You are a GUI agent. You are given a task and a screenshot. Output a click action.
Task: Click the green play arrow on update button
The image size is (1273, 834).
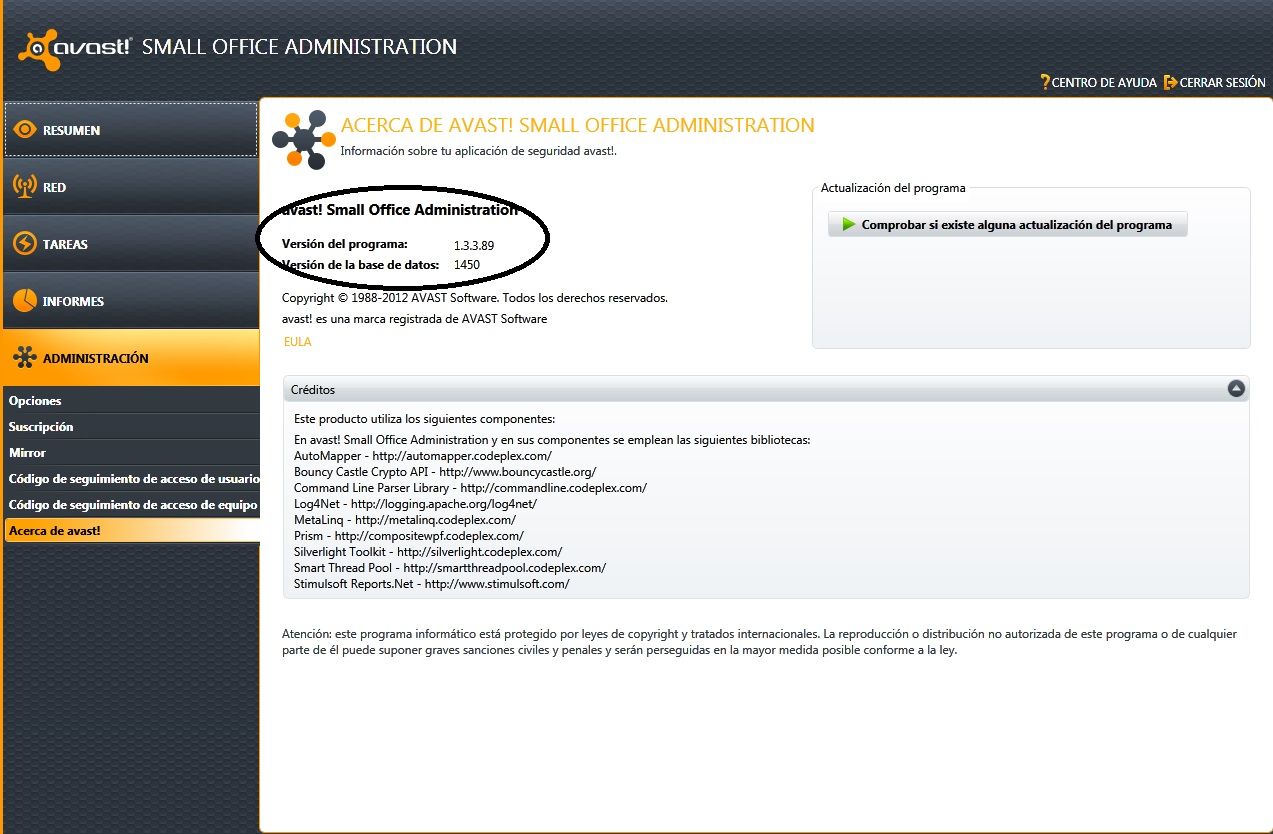click(849, 225)
